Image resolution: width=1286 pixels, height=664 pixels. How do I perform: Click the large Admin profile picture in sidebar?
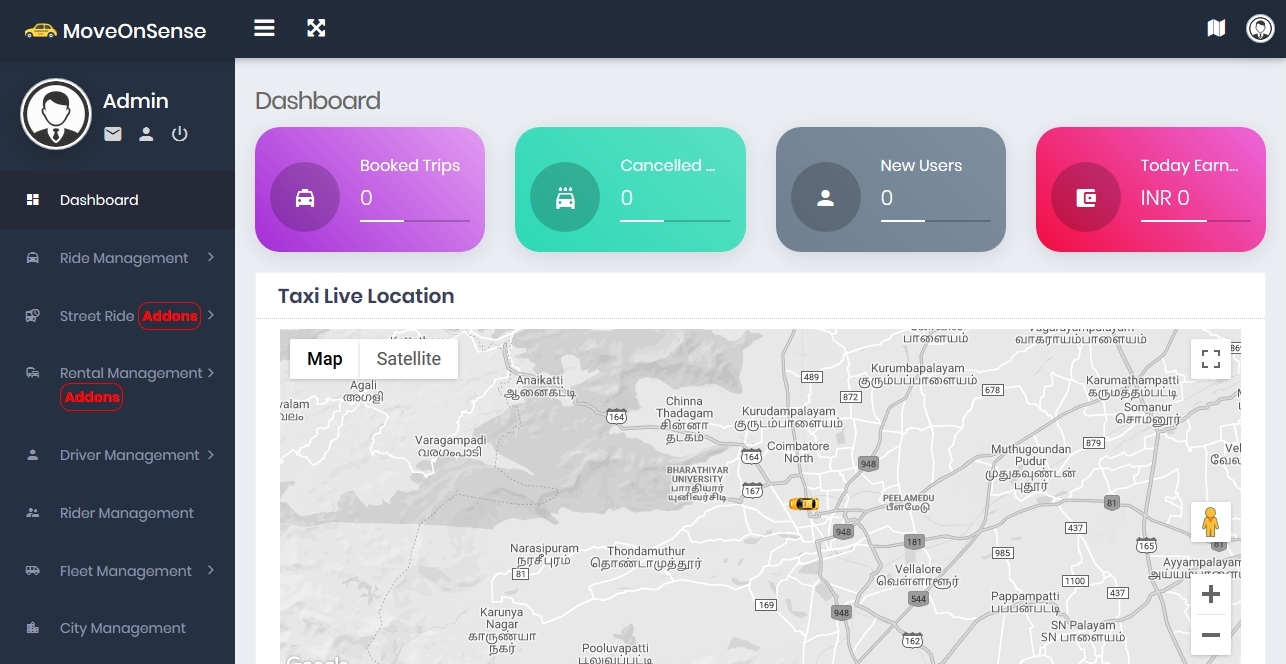click(56, 114)
